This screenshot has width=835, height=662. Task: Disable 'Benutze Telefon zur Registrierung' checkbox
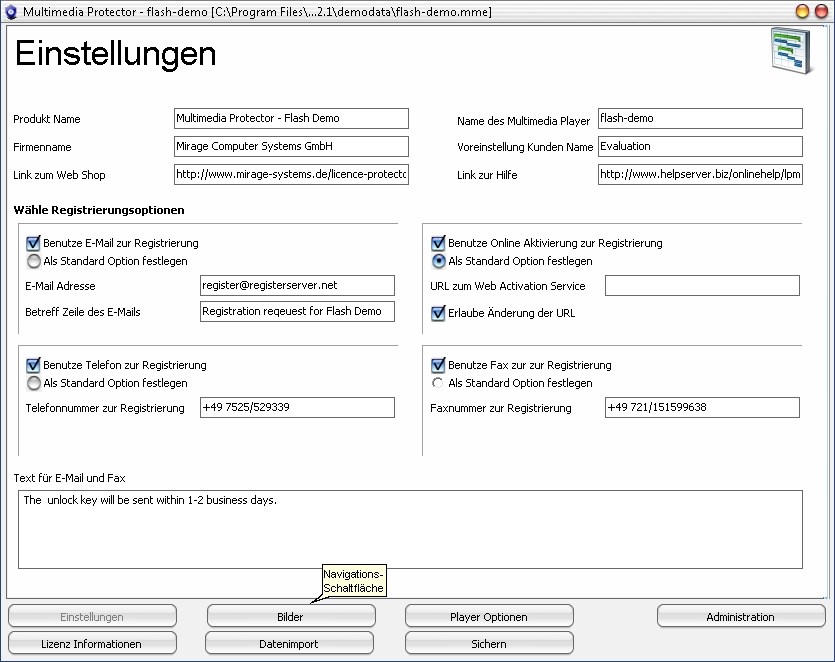[34, 365]
